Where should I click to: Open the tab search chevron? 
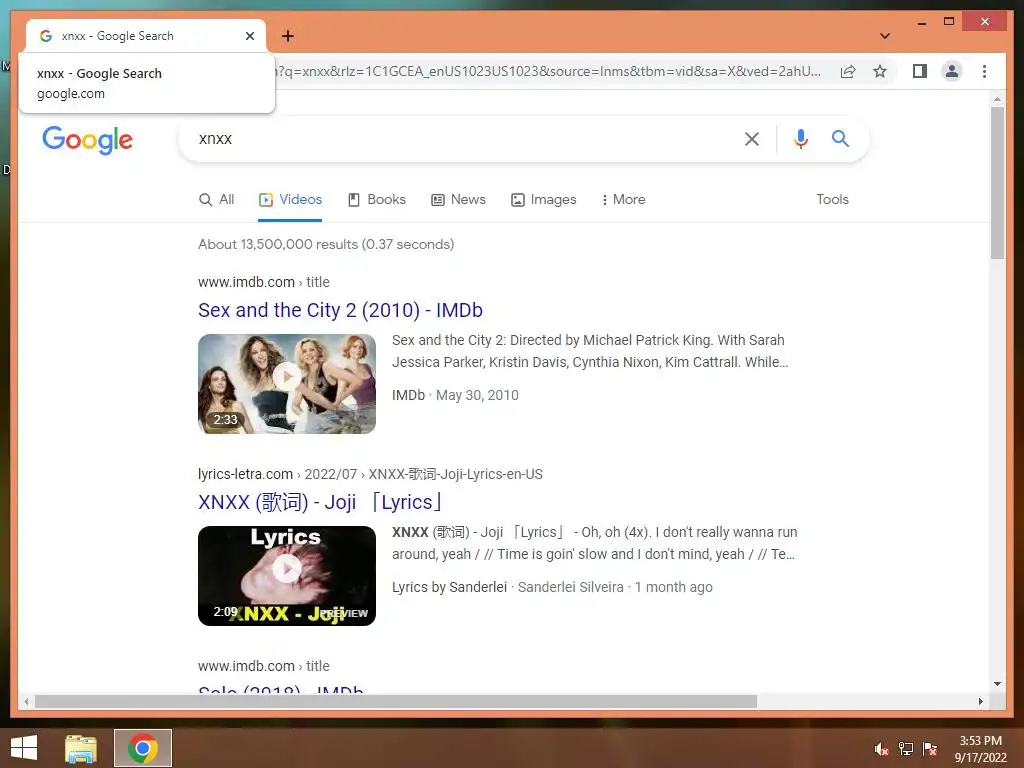pos(884,36)
